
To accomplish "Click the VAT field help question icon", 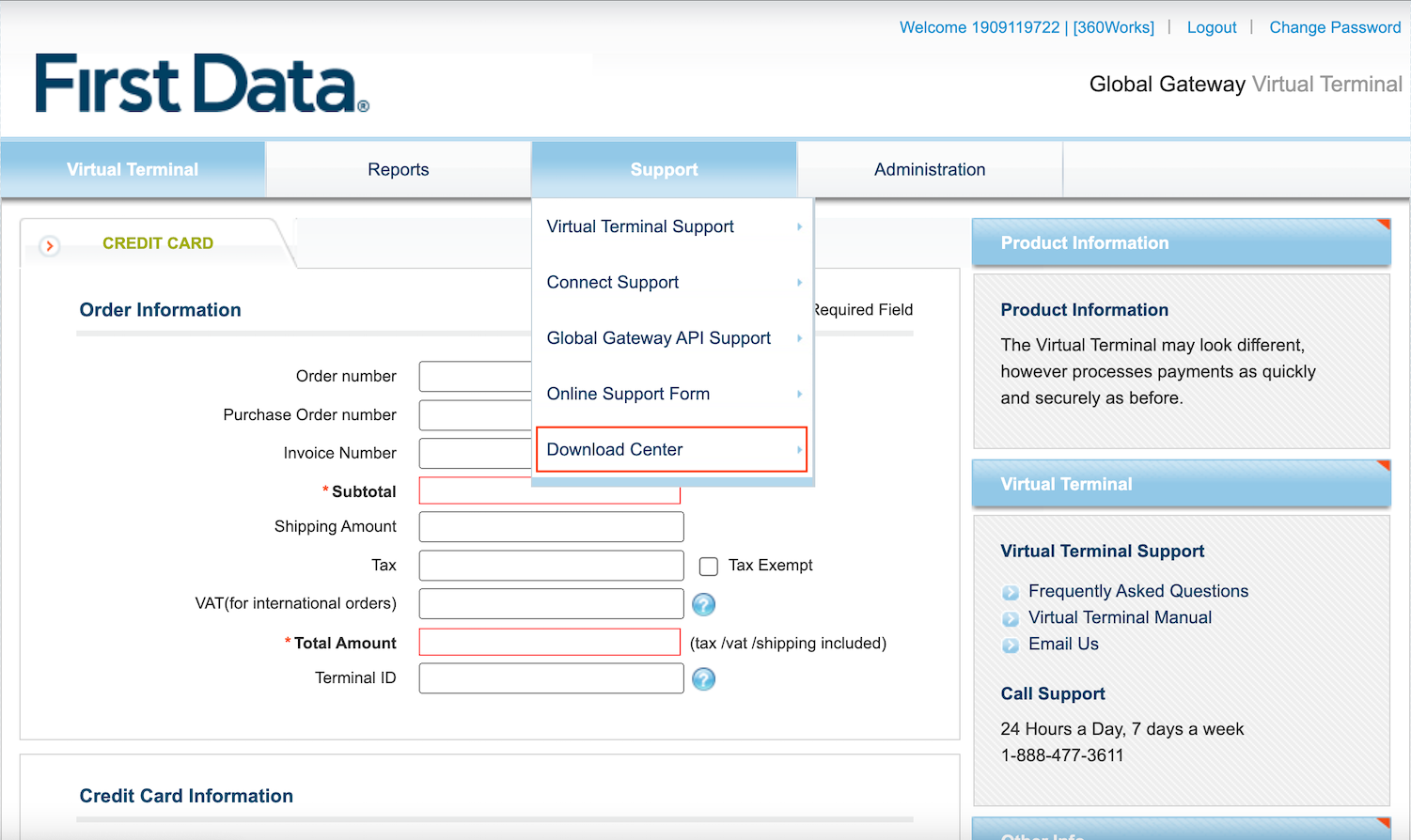I will click(703, 604).
